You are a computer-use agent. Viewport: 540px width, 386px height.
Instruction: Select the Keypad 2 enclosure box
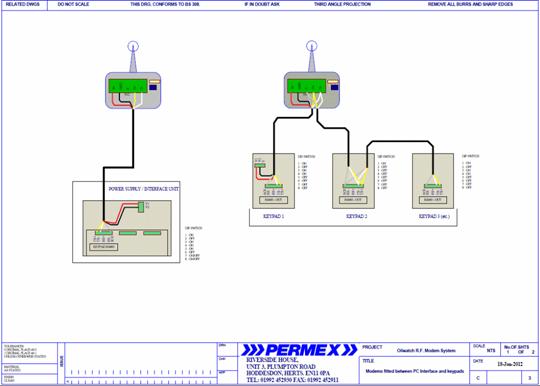[353, 181]
